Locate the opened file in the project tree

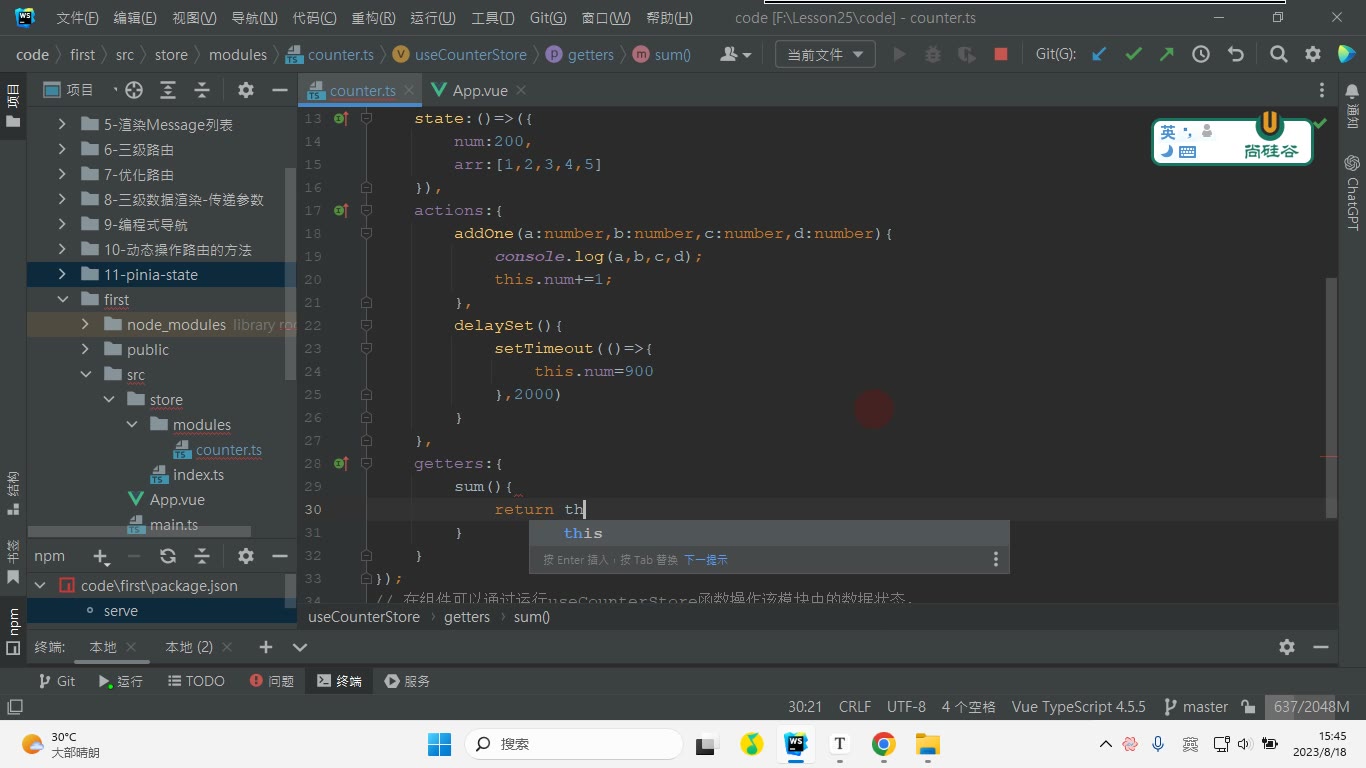pos(134,90)
